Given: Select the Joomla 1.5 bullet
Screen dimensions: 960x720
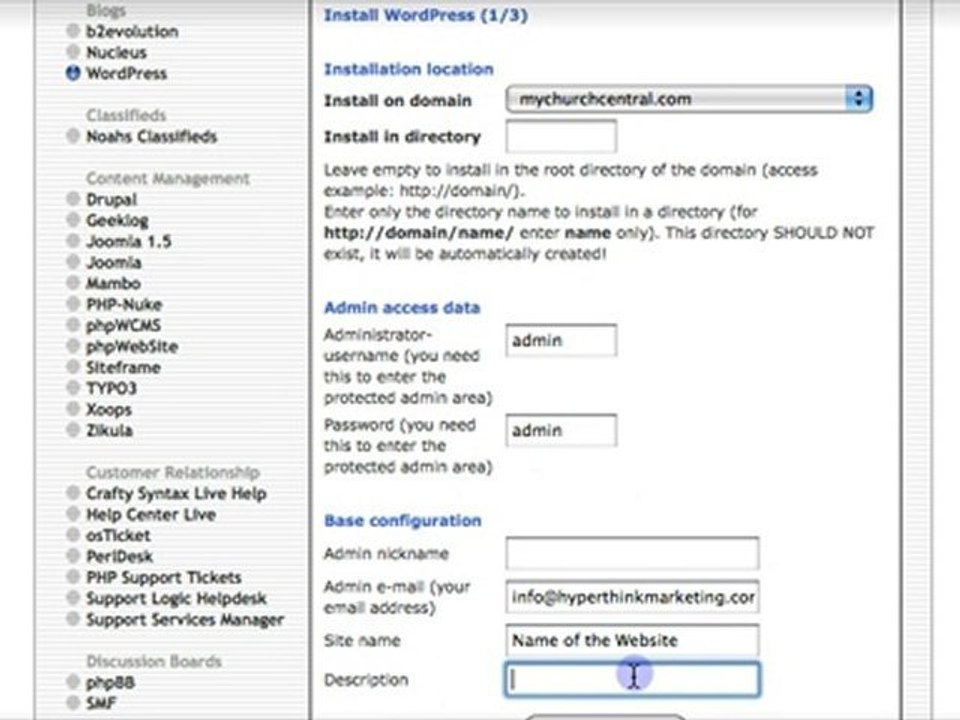Looking at the screenshot, I should (x=73, y=241).
